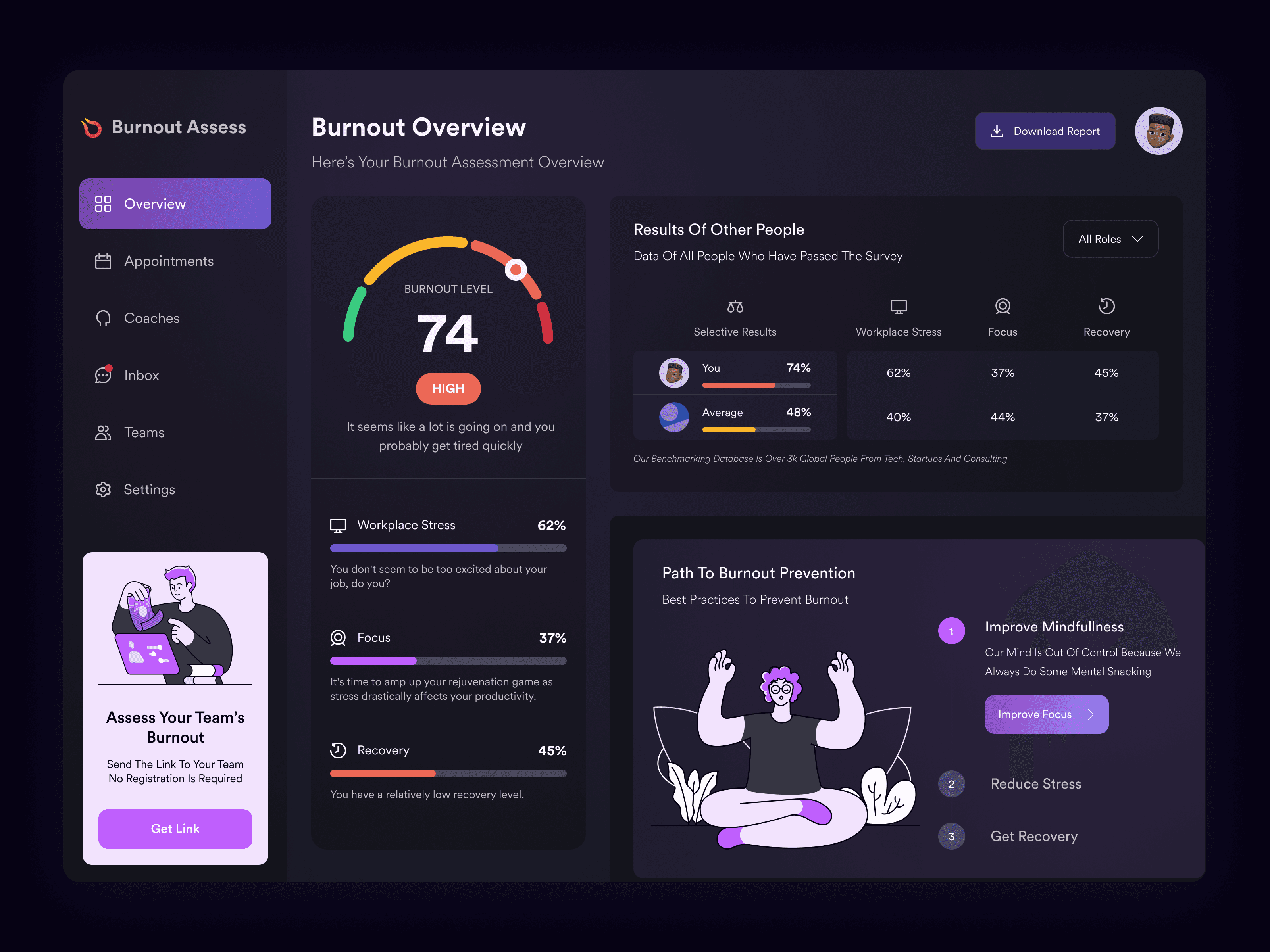The image size is (1270, 952).
Task: Open the profile avatar in the top corner
Action: click(x=1158, y=130)
